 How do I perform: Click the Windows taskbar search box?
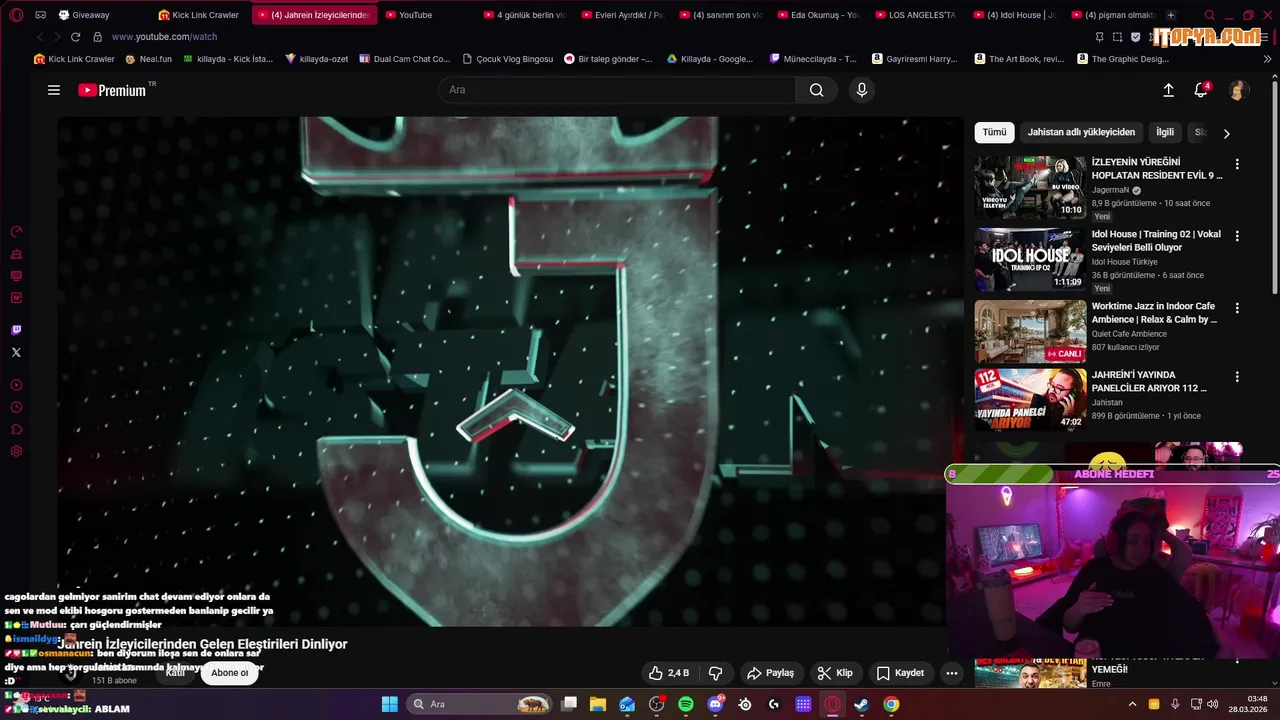[481, 704]
